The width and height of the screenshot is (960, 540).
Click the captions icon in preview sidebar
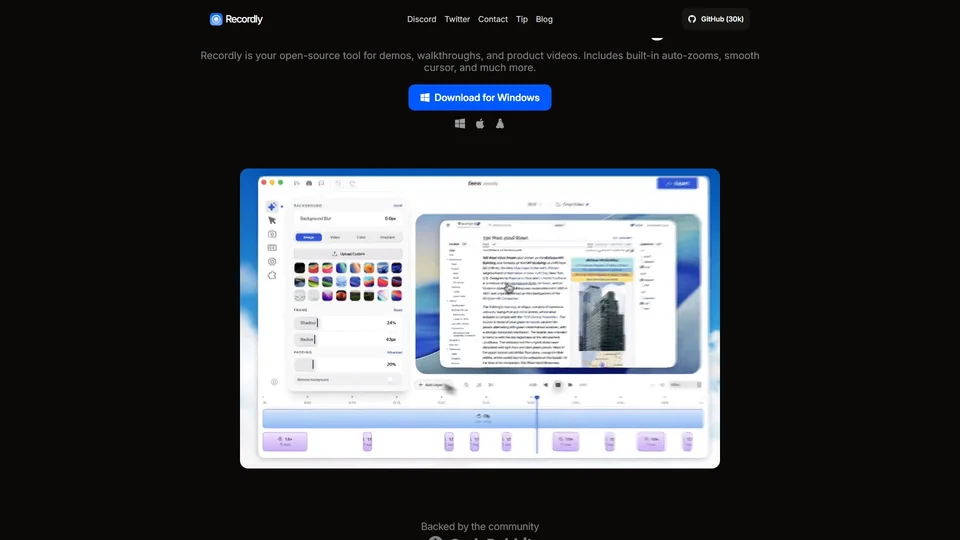coord(272,248)
